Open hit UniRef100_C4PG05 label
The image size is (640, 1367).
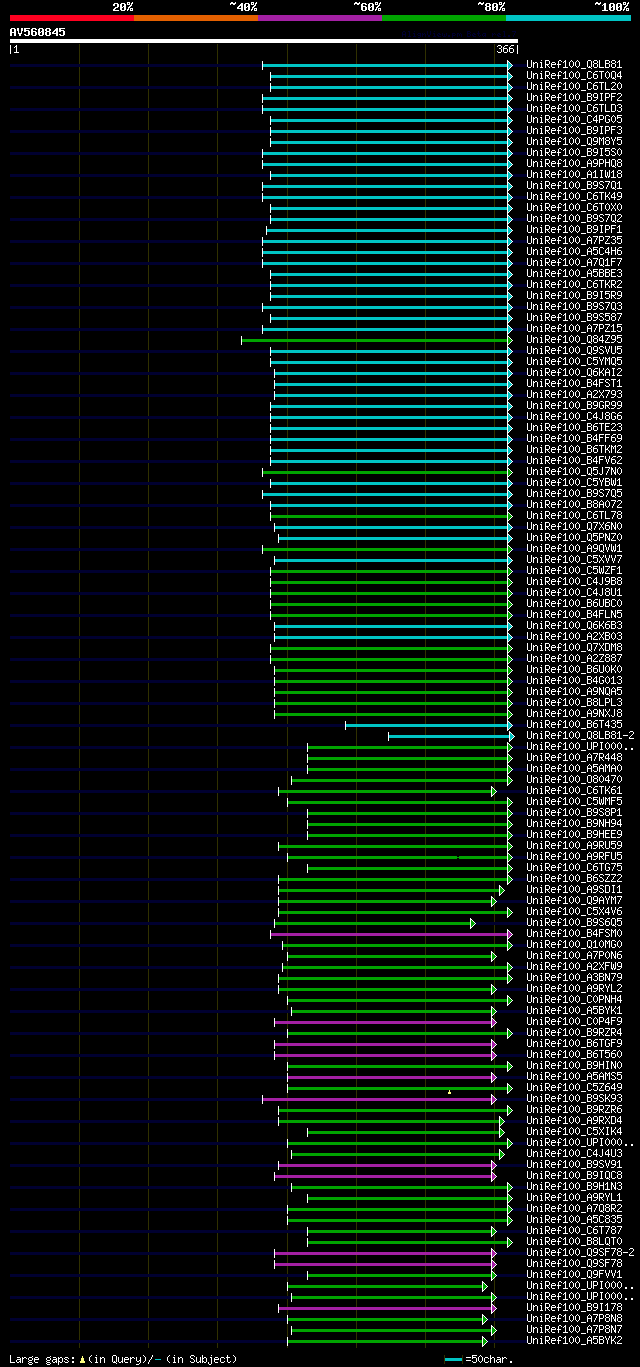click(574, 120)
